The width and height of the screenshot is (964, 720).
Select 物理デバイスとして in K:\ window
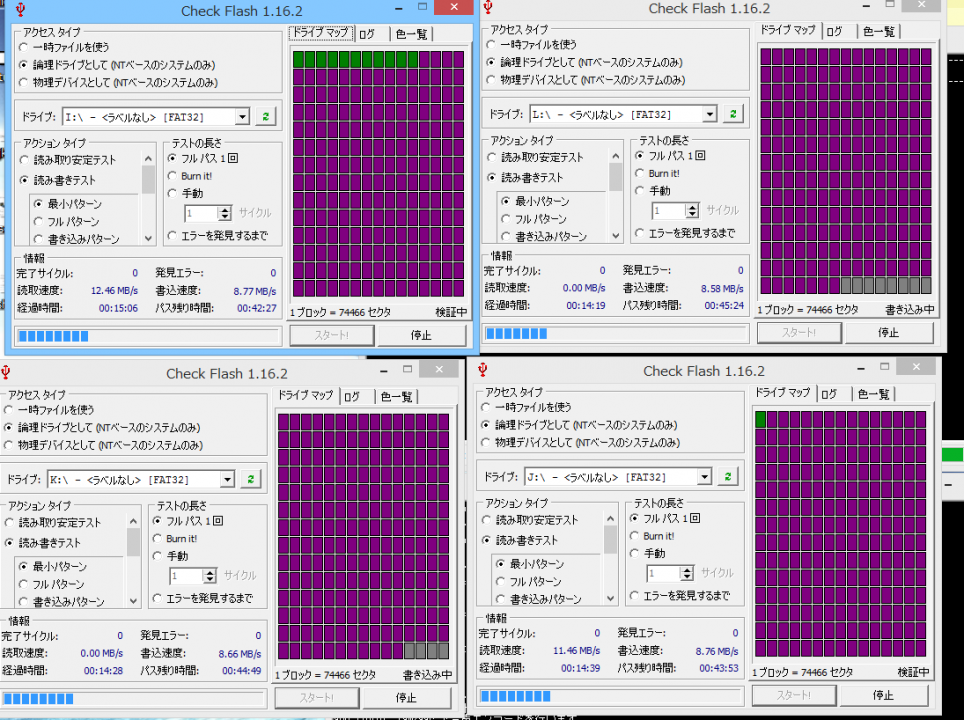point(104,445)
